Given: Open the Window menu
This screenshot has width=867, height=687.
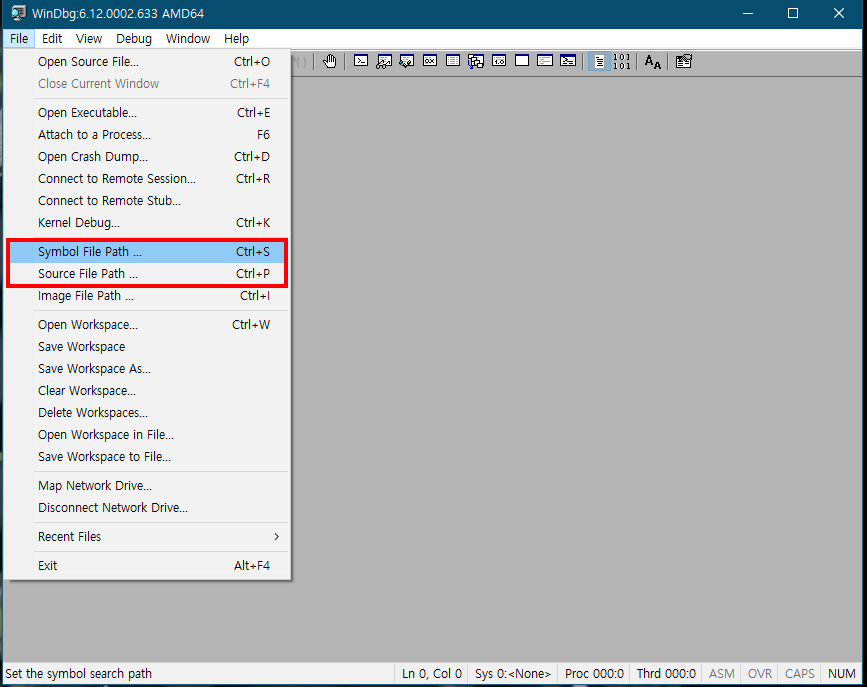Looking at the screenshot, I should 188,39.
